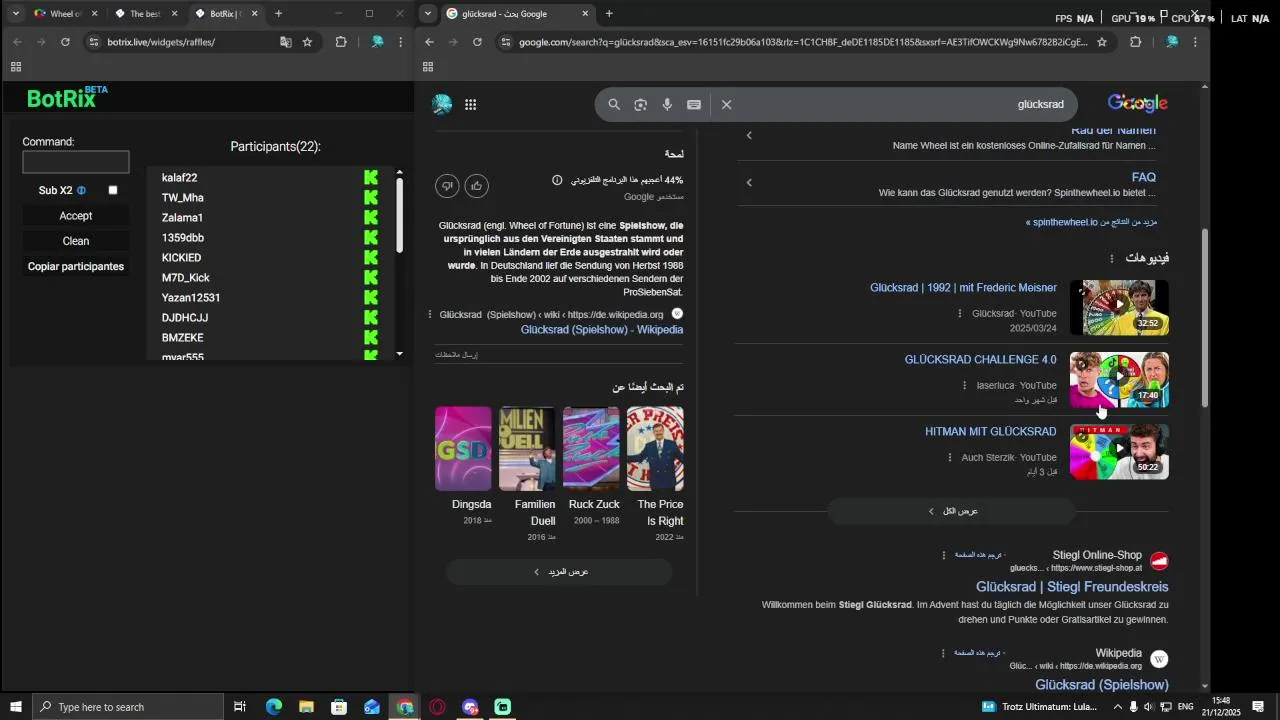Viewport: 1280px width, 720px height.
Task: Click the participants list scrollbar
Action: coord(400,216)
